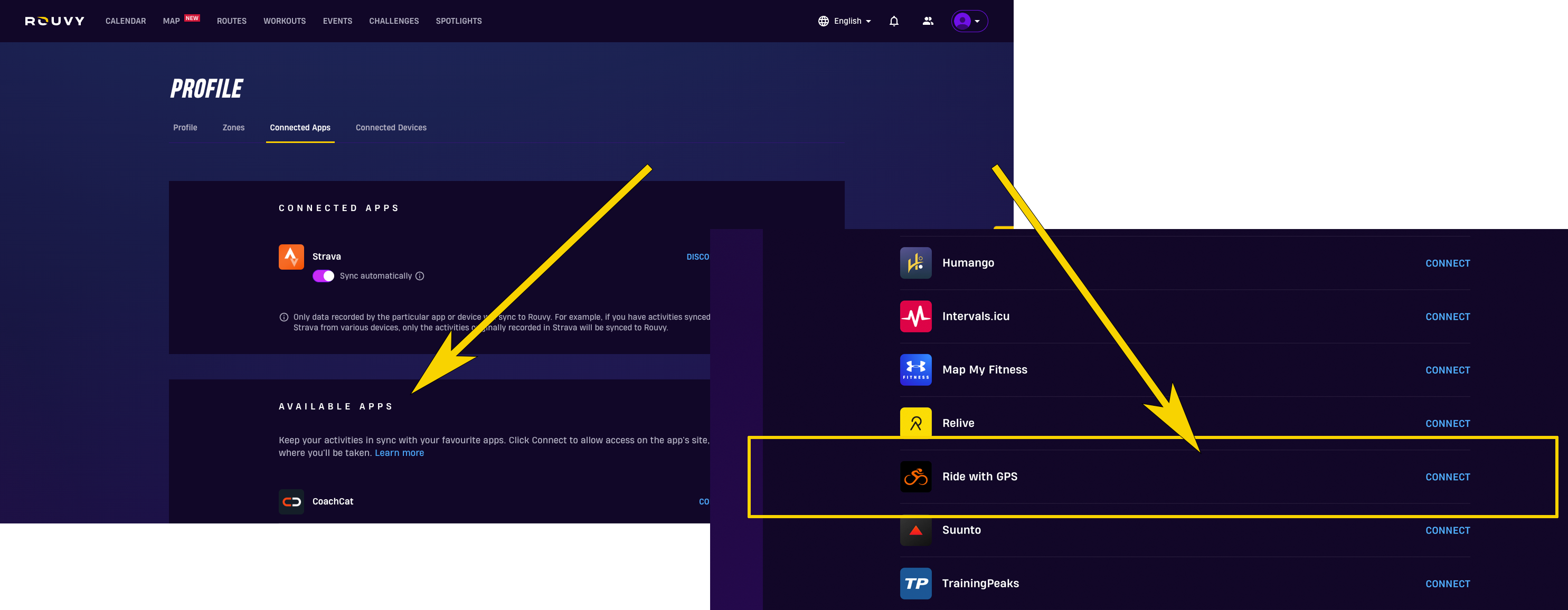Screen dimensions: 1568x610
Task: Click the AVAILABLE APPS heading
Action: 335,406
